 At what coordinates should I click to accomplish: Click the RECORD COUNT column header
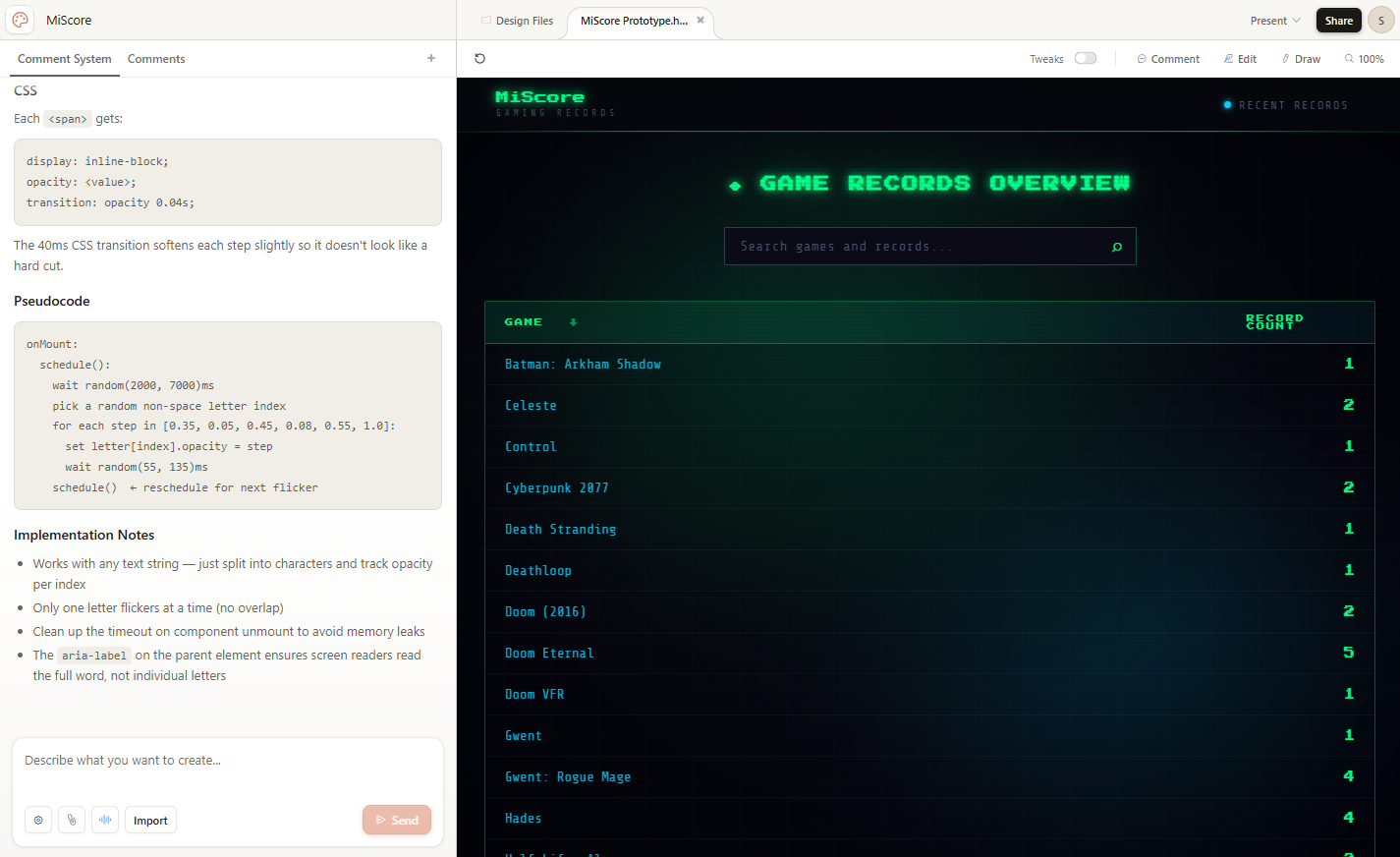(1274, 321)
